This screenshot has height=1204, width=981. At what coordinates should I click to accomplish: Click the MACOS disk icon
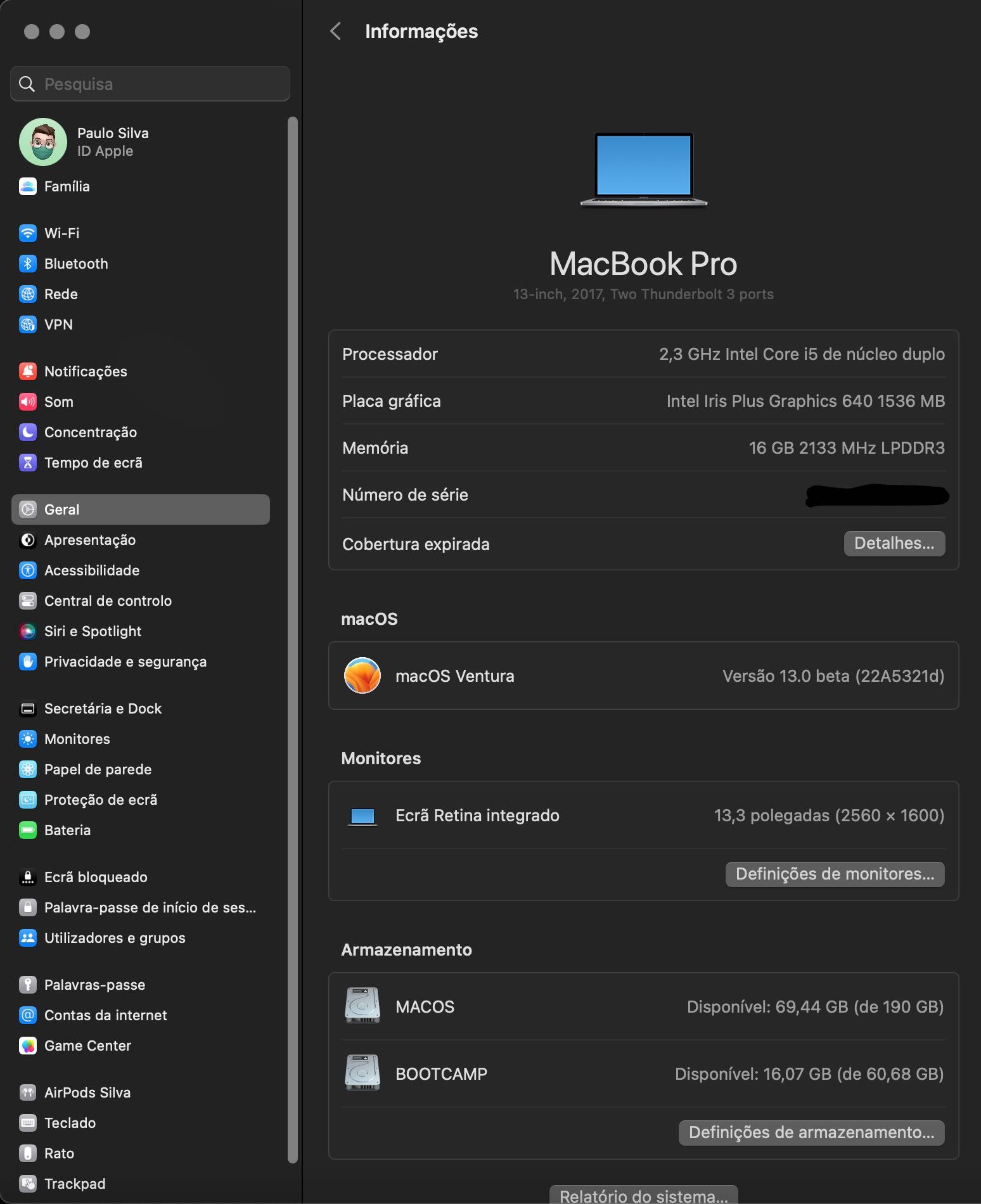362,1006
